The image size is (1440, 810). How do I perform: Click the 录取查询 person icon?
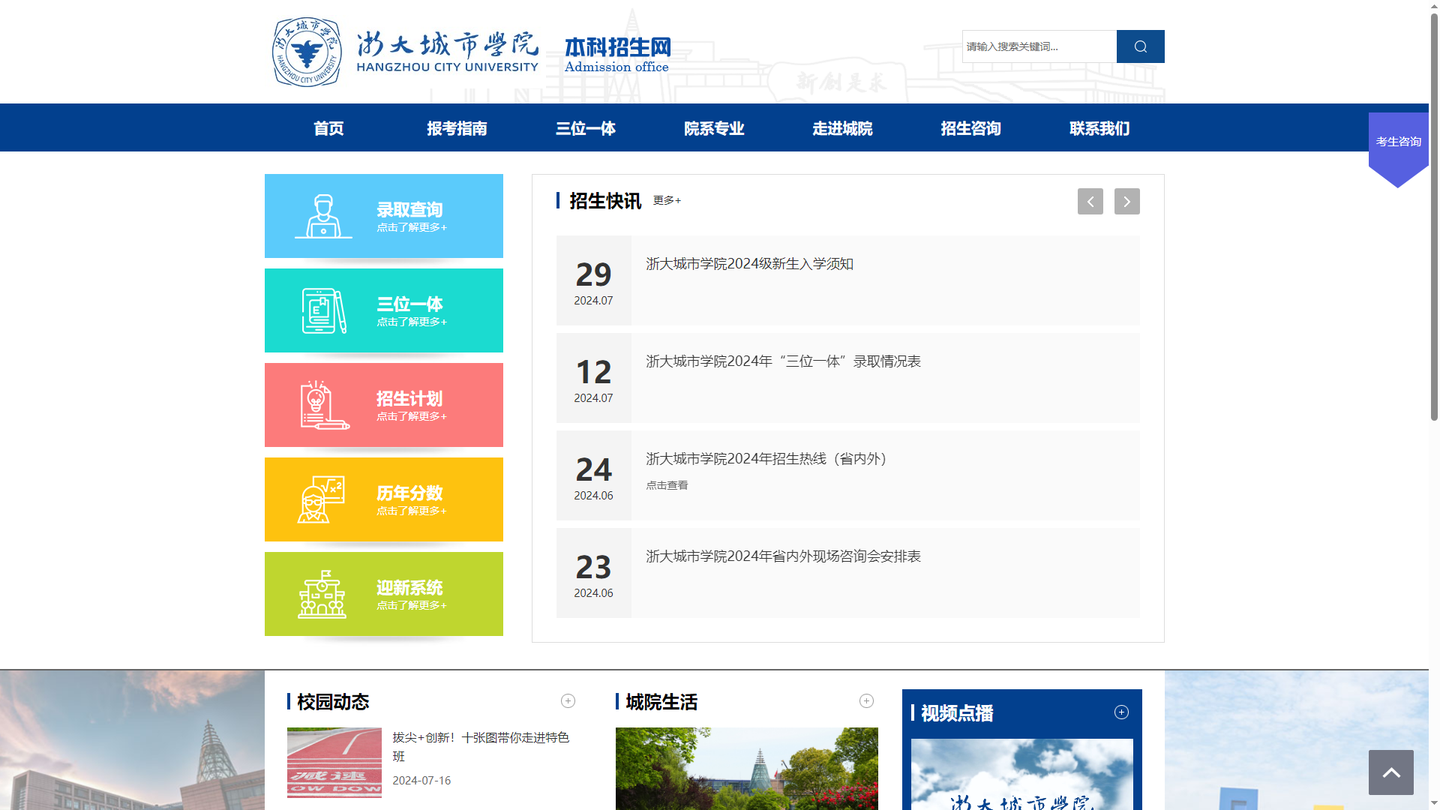(x=323, y=216)
